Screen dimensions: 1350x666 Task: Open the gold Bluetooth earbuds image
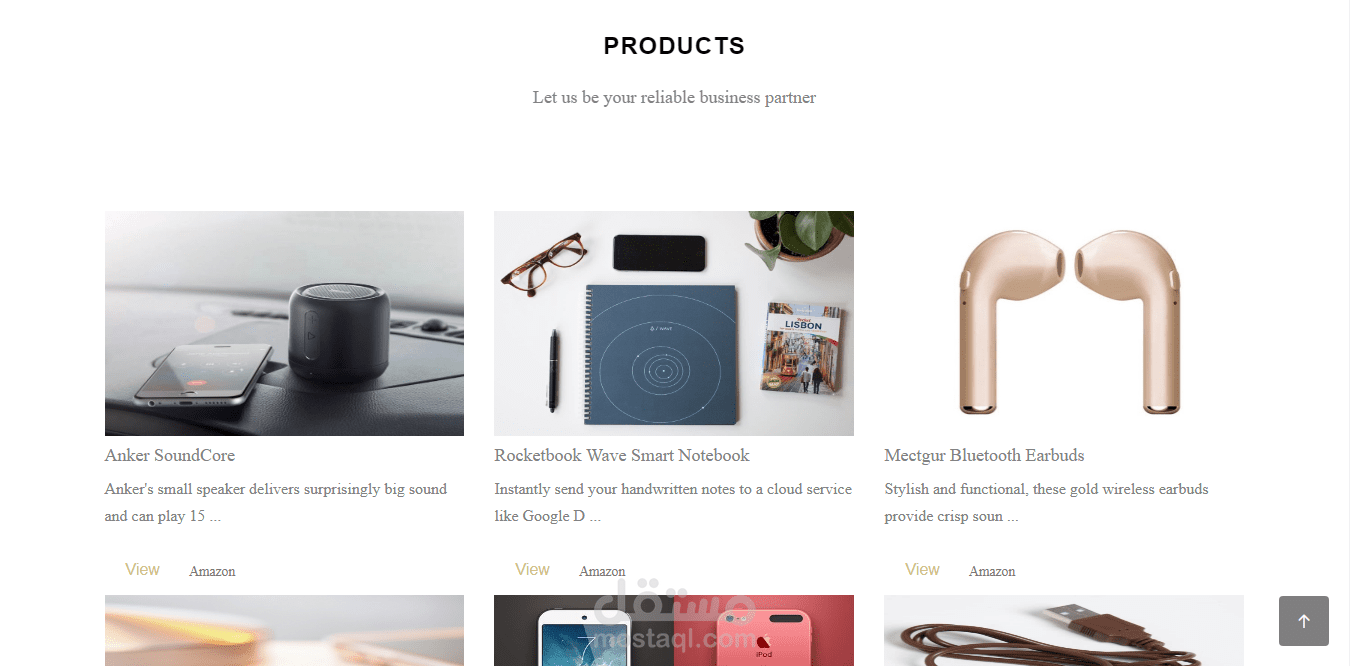point(1064,323)
